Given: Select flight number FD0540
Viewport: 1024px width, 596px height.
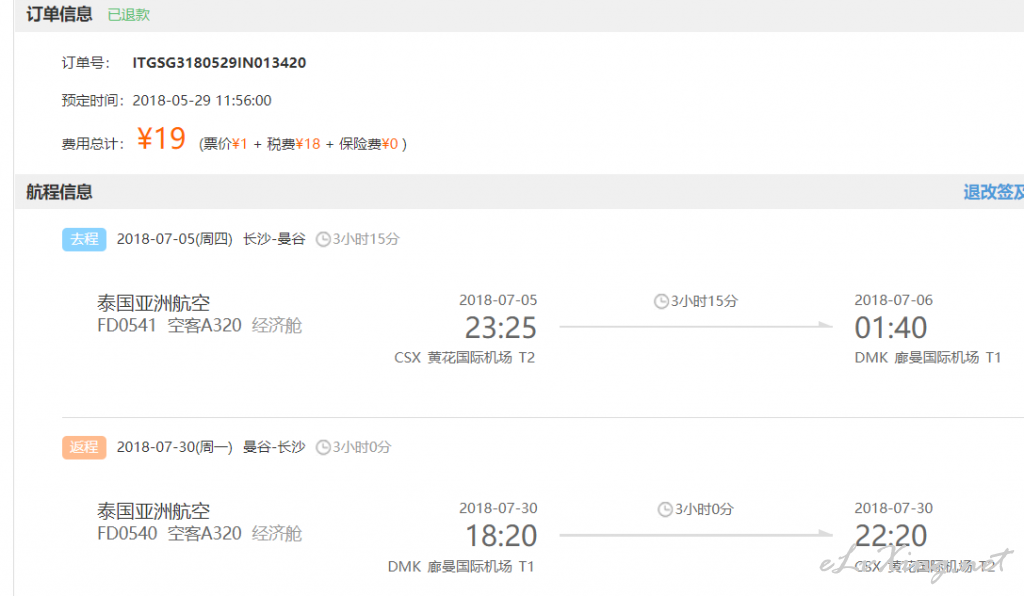Looking at the screenshot, I should click(127, 533).
